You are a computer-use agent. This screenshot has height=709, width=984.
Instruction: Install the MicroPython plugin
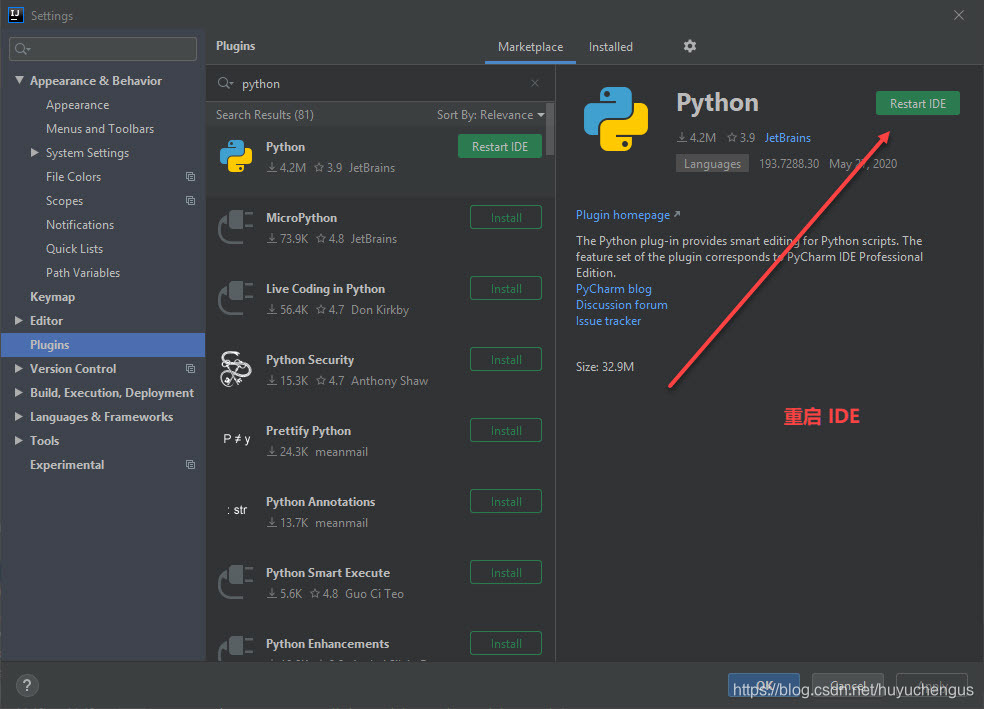[x=506, y=218]
